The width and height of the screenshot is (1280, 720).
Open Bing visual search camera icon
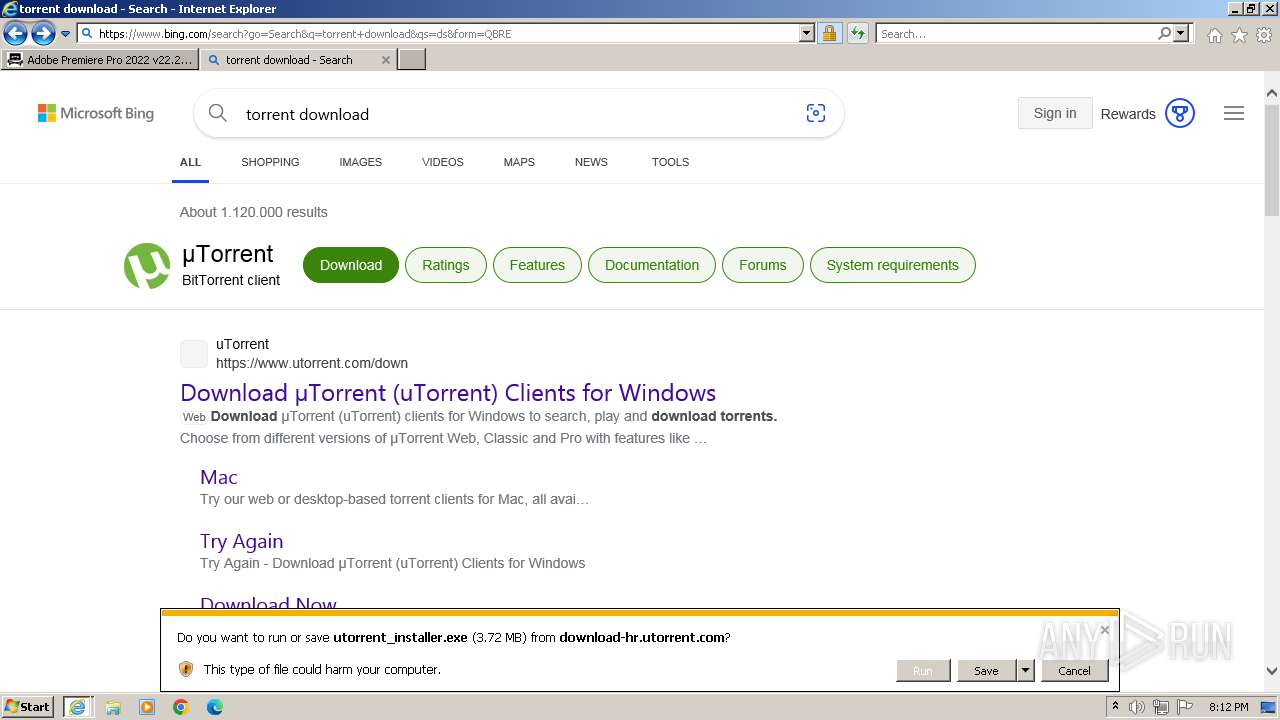816,114
